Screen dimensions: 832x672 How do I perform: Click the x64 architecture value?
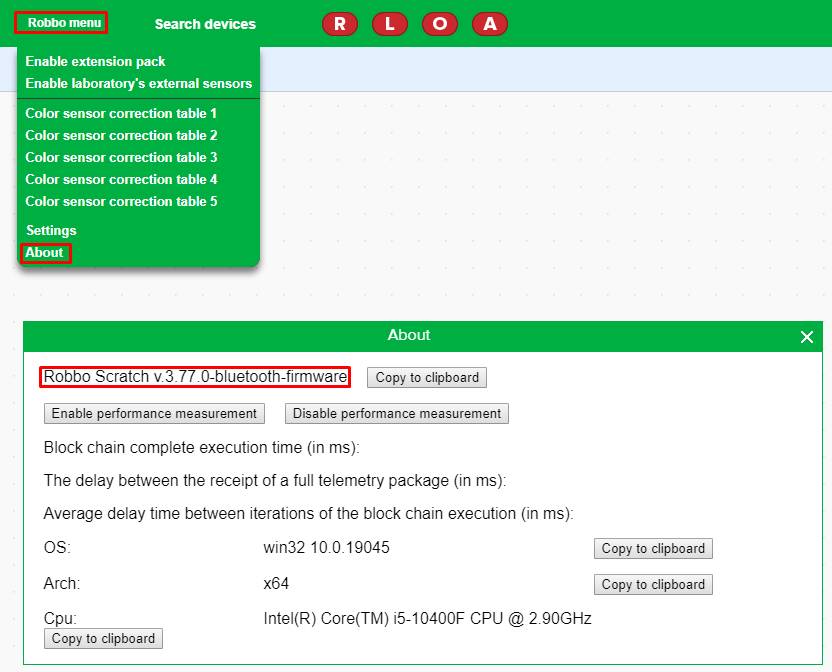tap(276, 584)
